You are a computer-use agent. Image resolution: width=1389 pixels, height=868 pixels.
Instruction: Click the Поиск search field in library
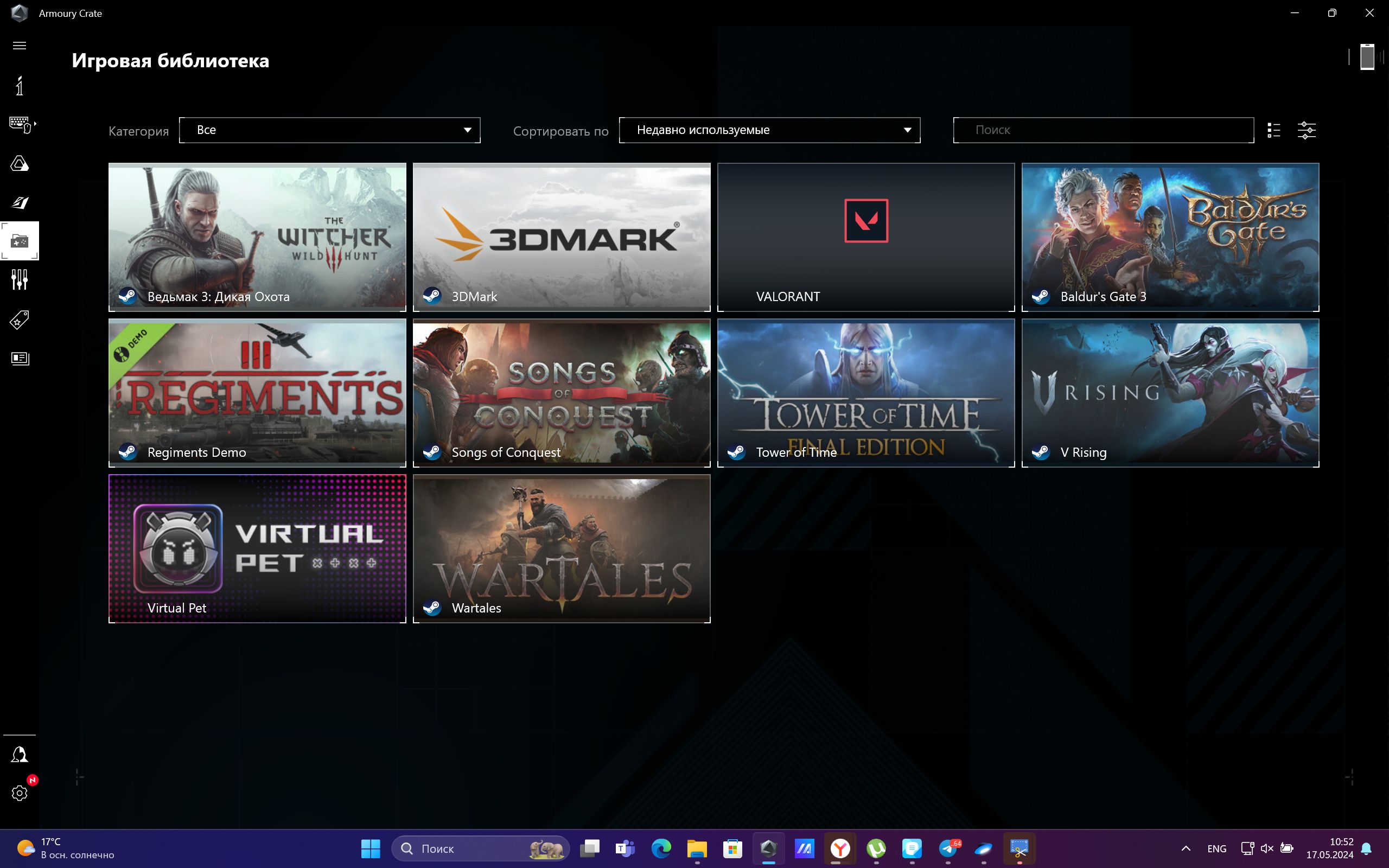1103,130
